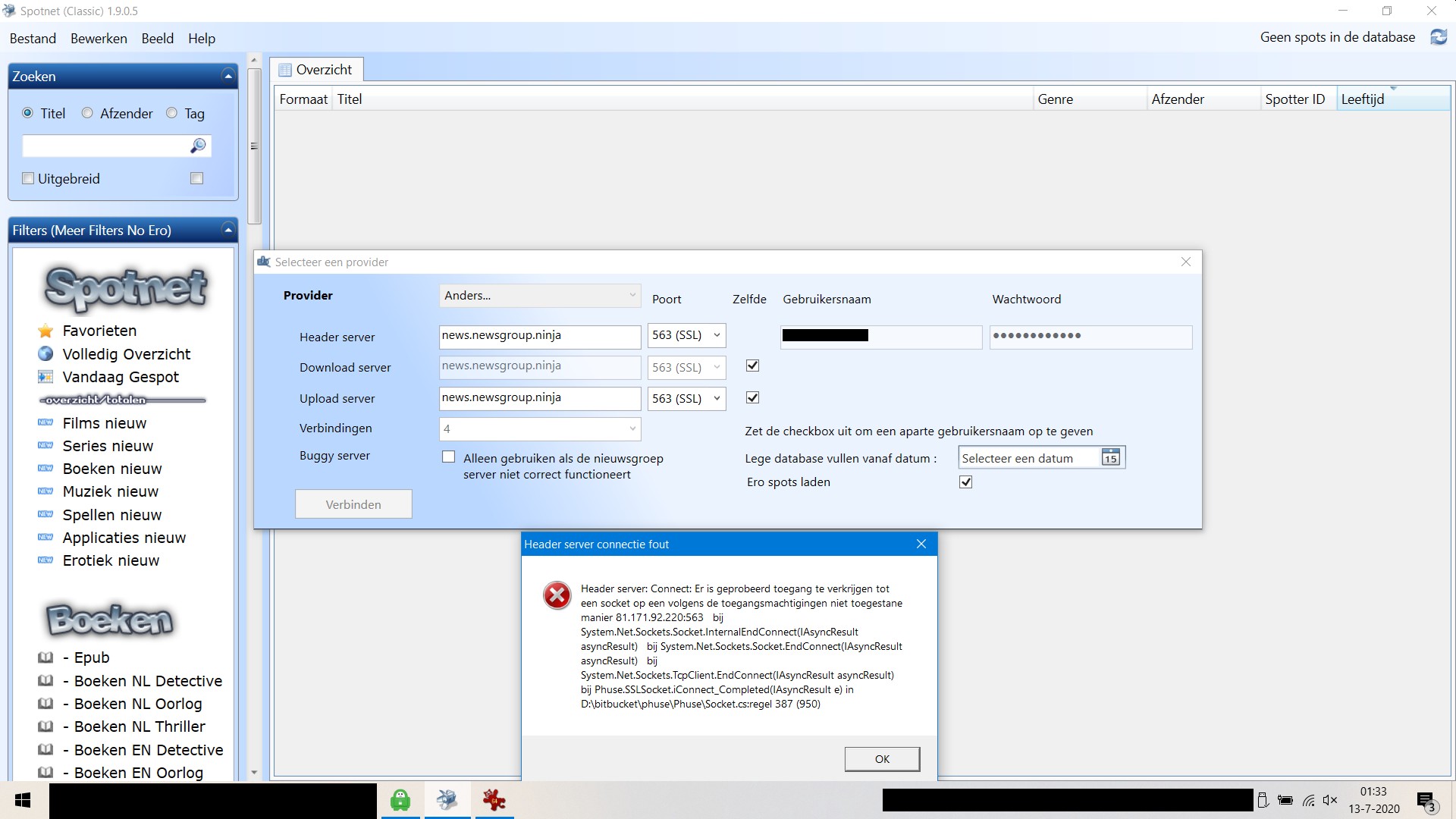
Task: Toggle the Uitgebreid checkbox
Action: tap(28, 178)
